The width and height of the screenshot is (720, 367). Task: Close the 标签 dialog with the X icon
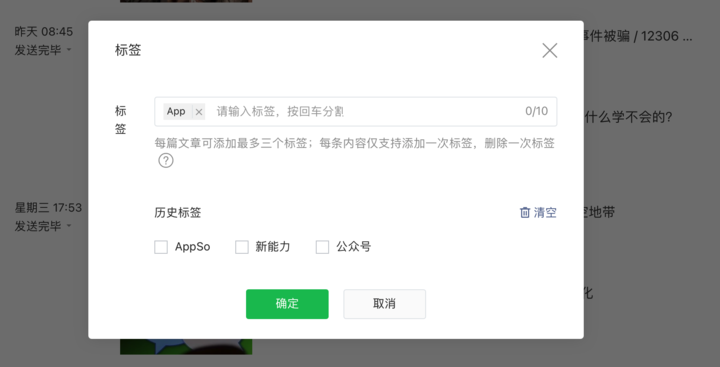tap(549, 51)
